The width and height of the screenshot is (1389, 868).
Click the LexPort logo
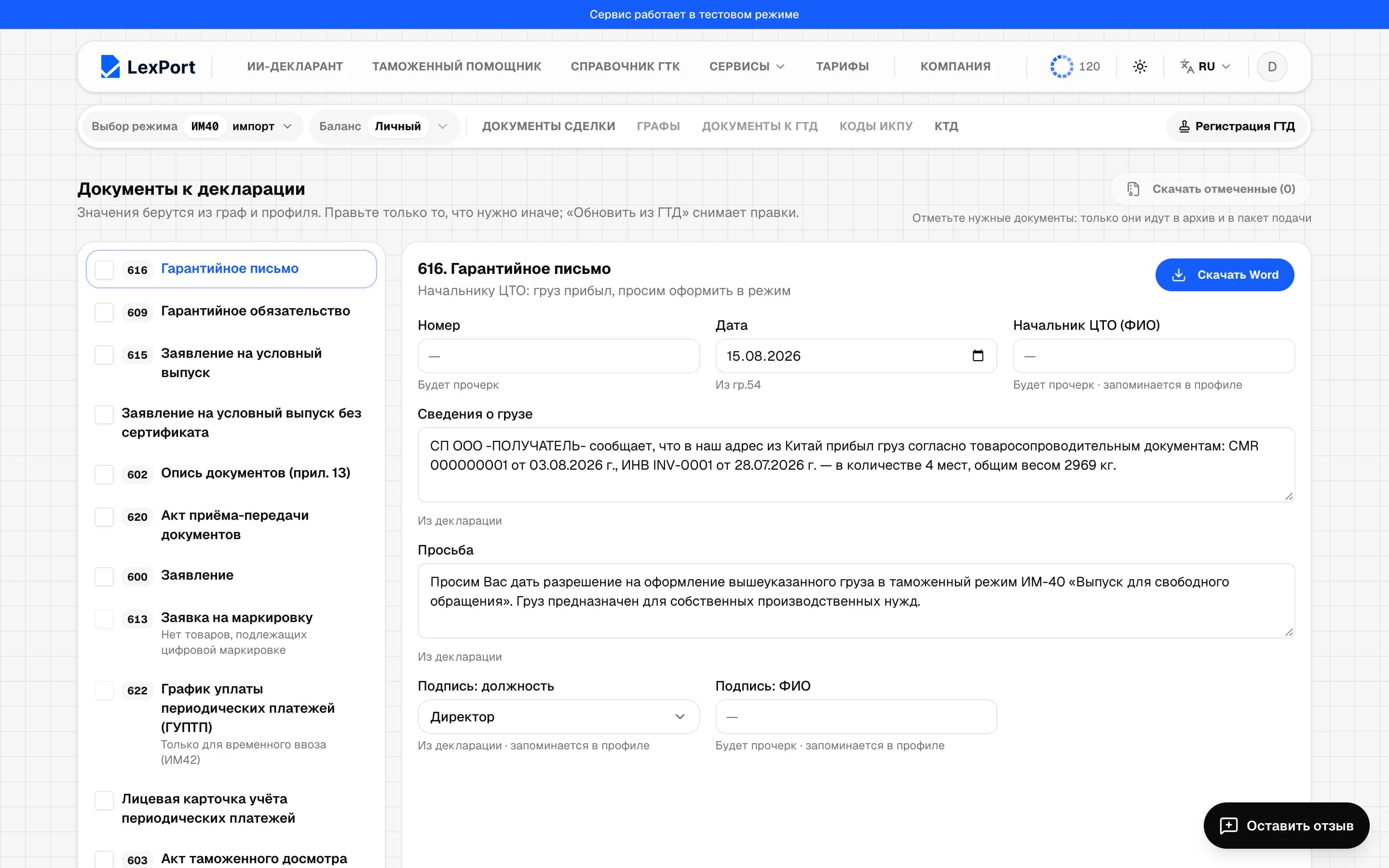(148, 67)
